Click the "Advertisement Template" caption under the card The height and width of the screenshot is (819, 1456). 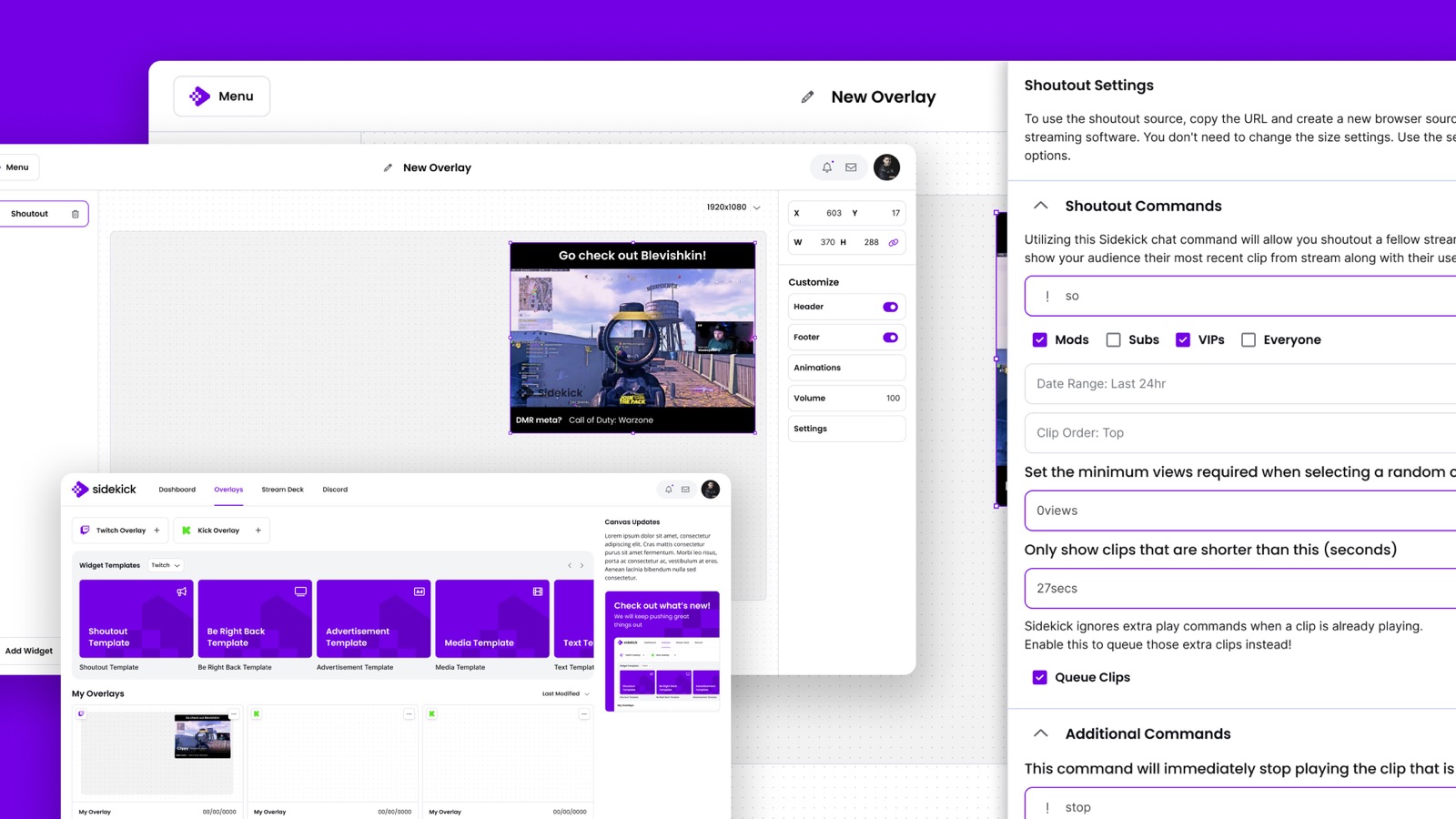click(x=355, y=667)
